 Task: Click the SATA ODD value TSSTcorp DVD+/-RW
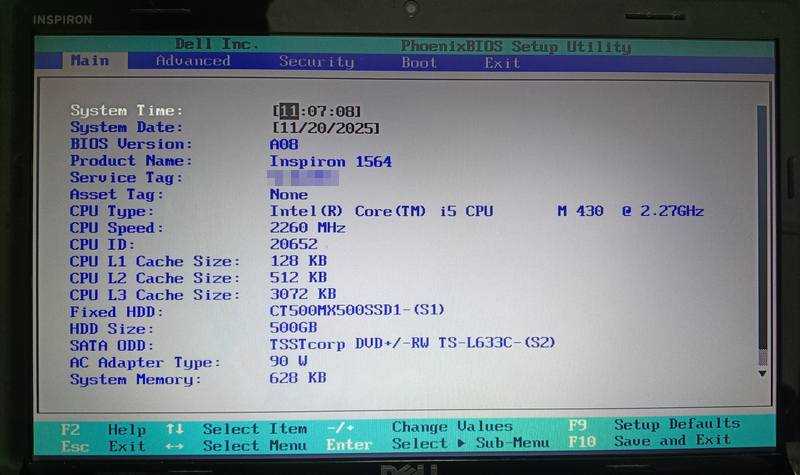tap(412, 343)
